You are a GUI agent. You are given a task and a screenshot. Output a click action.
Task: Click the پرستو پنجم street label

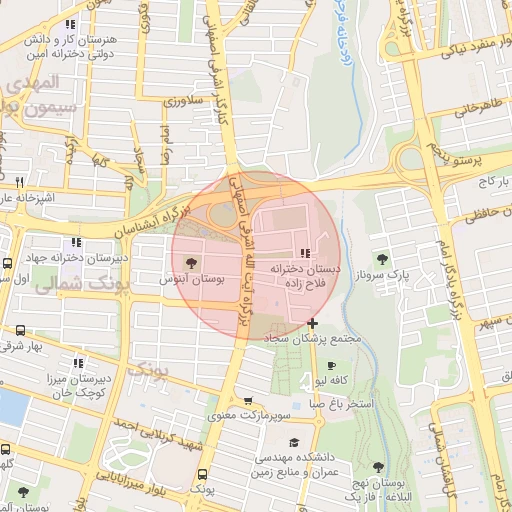click(x=455, y=155)
